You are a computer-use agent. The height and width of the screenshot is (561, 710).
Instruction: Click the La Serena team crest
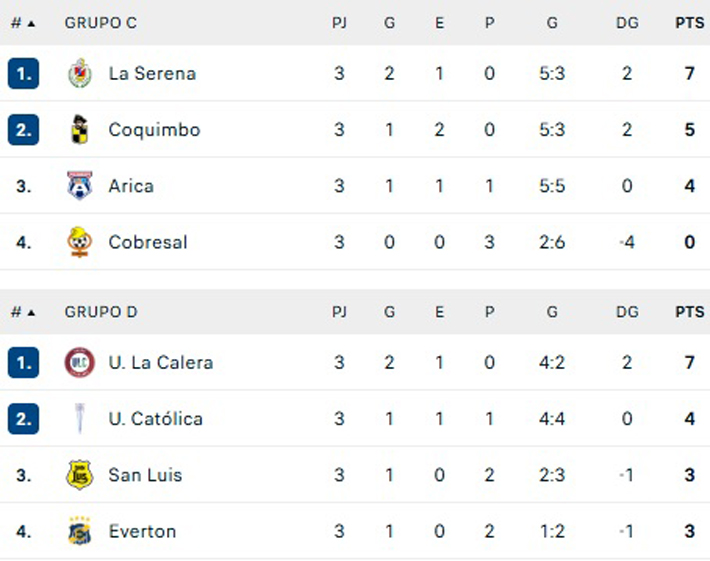(80, 73)
